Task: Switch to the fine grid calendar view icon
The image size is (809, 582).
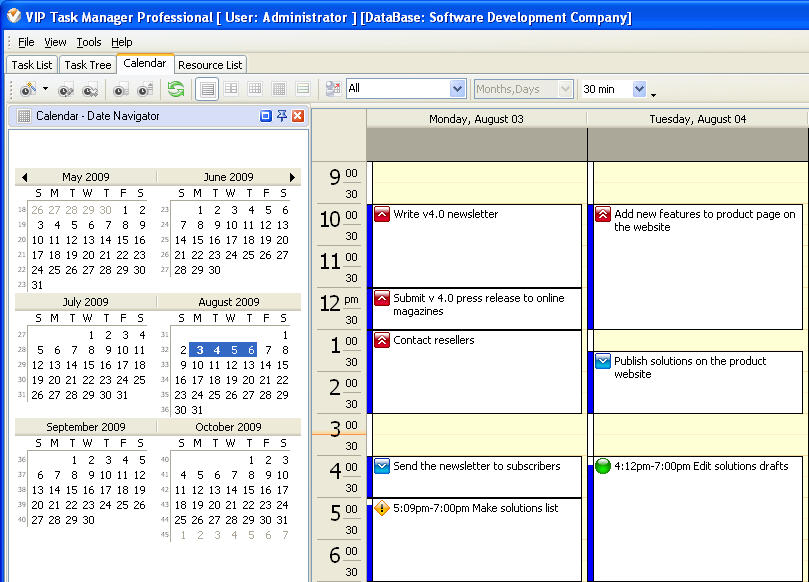Action: (279, 89)
